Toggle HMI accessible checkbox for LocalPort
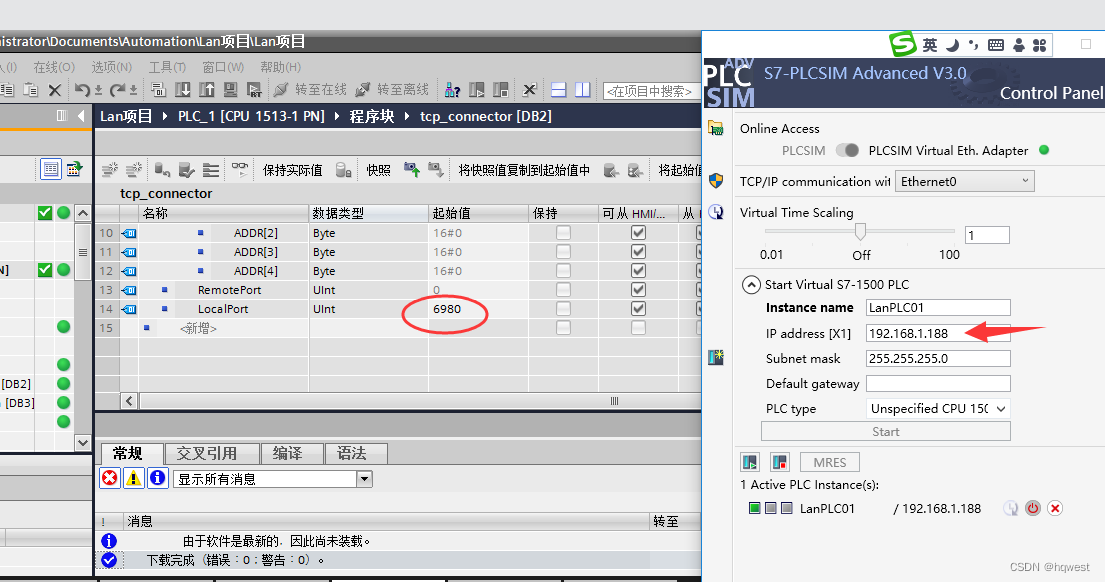The height and width of the screenshot is (582, 1105). point(638,309)
